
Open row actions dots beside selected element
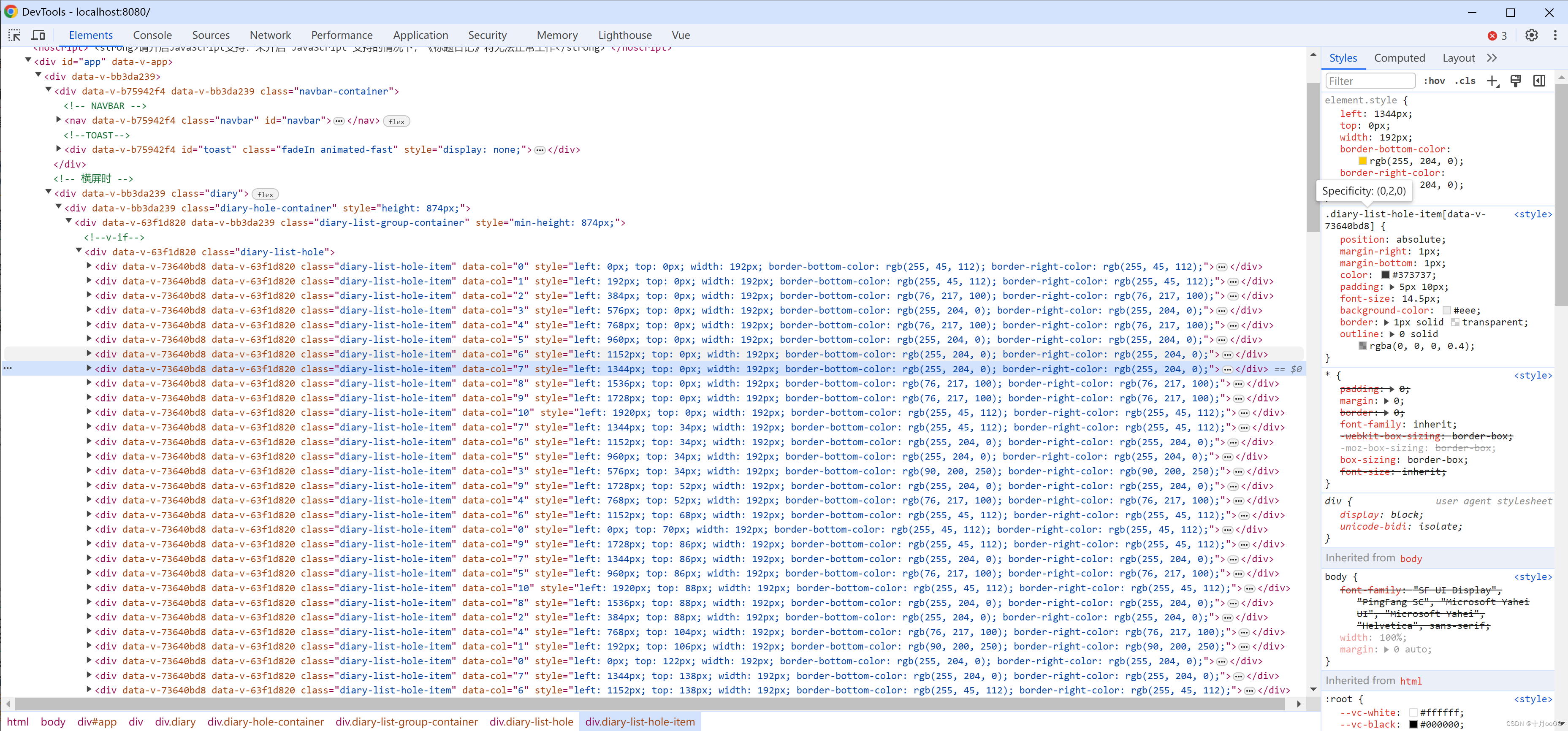click(7, 368)
